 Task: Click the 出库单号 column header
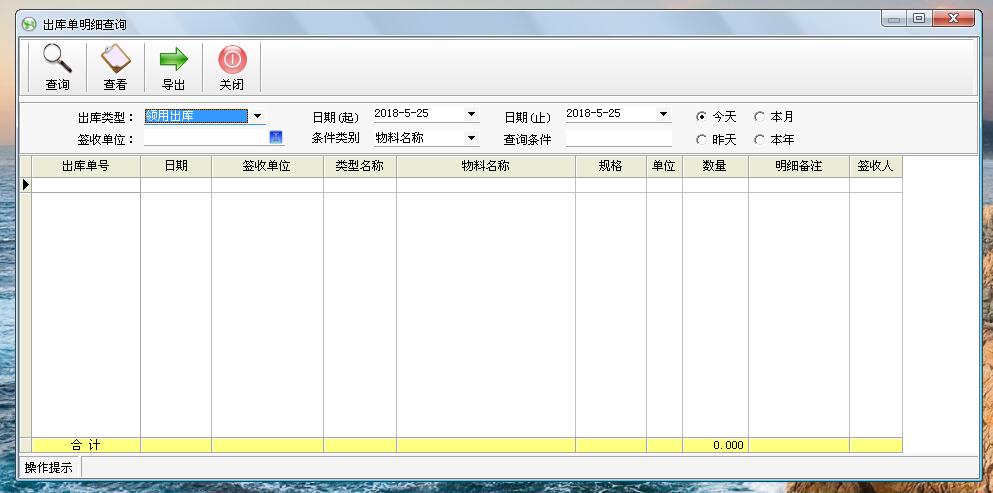(86, 166)
